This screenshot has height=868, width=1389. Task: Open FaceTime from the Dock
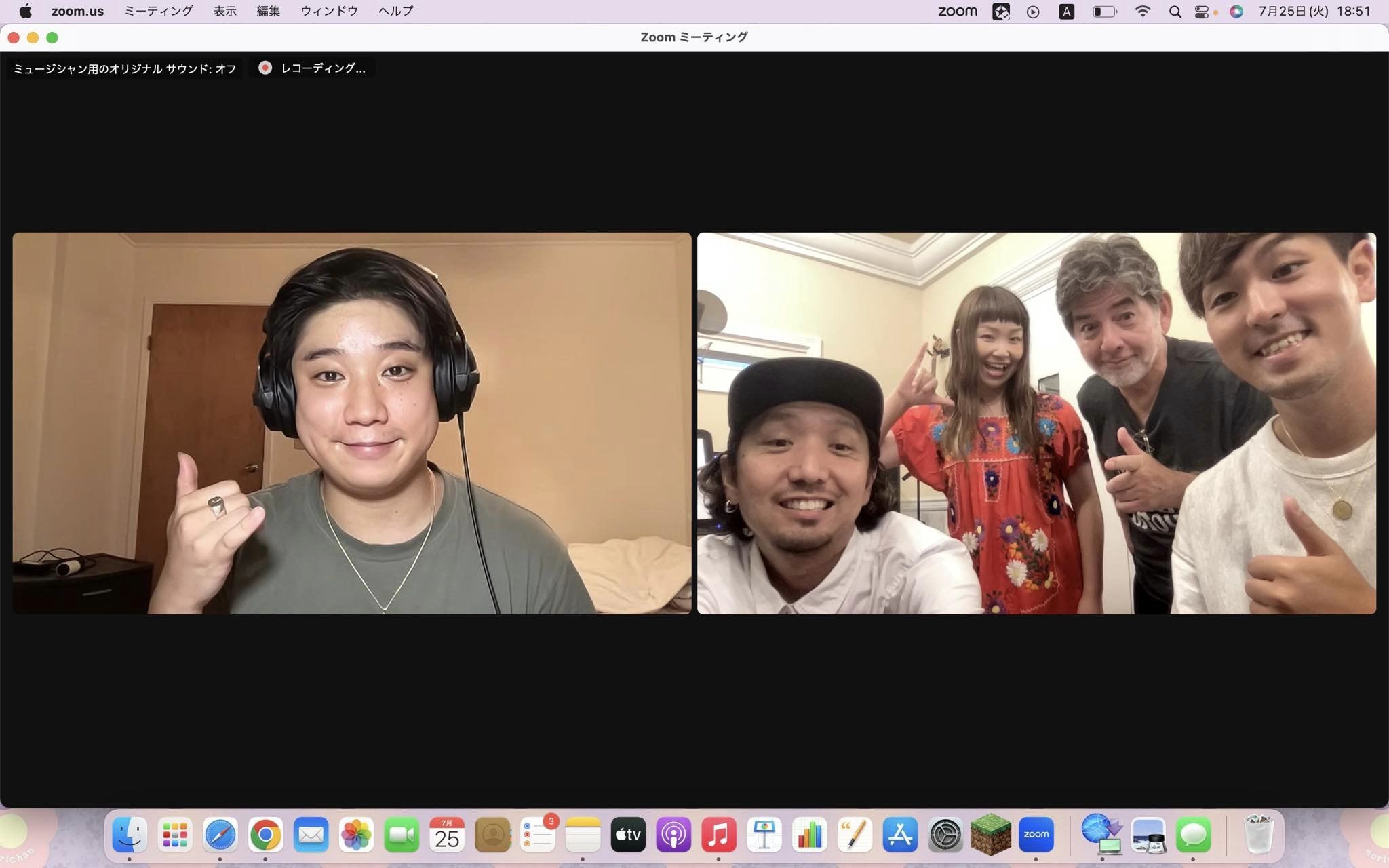[x=402, y=835]
